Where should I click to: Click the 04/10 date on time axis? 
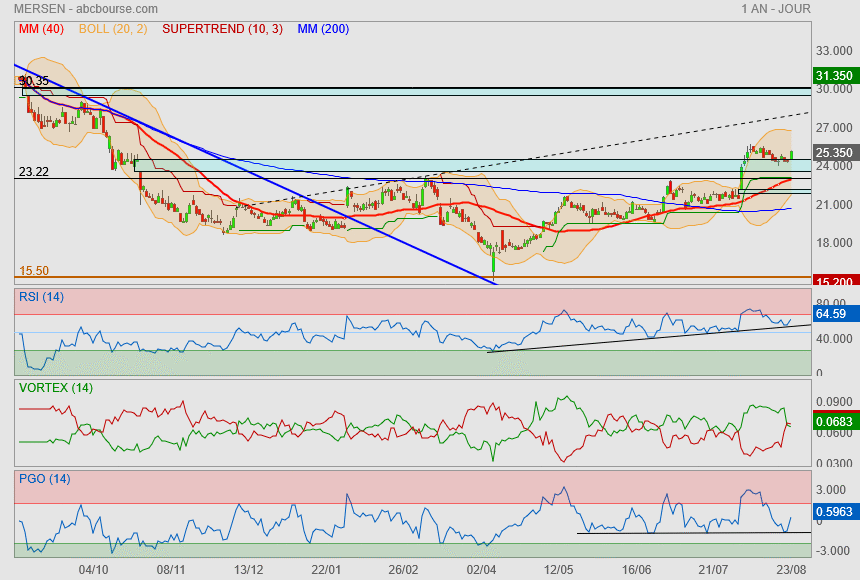(x=93, y=569)
